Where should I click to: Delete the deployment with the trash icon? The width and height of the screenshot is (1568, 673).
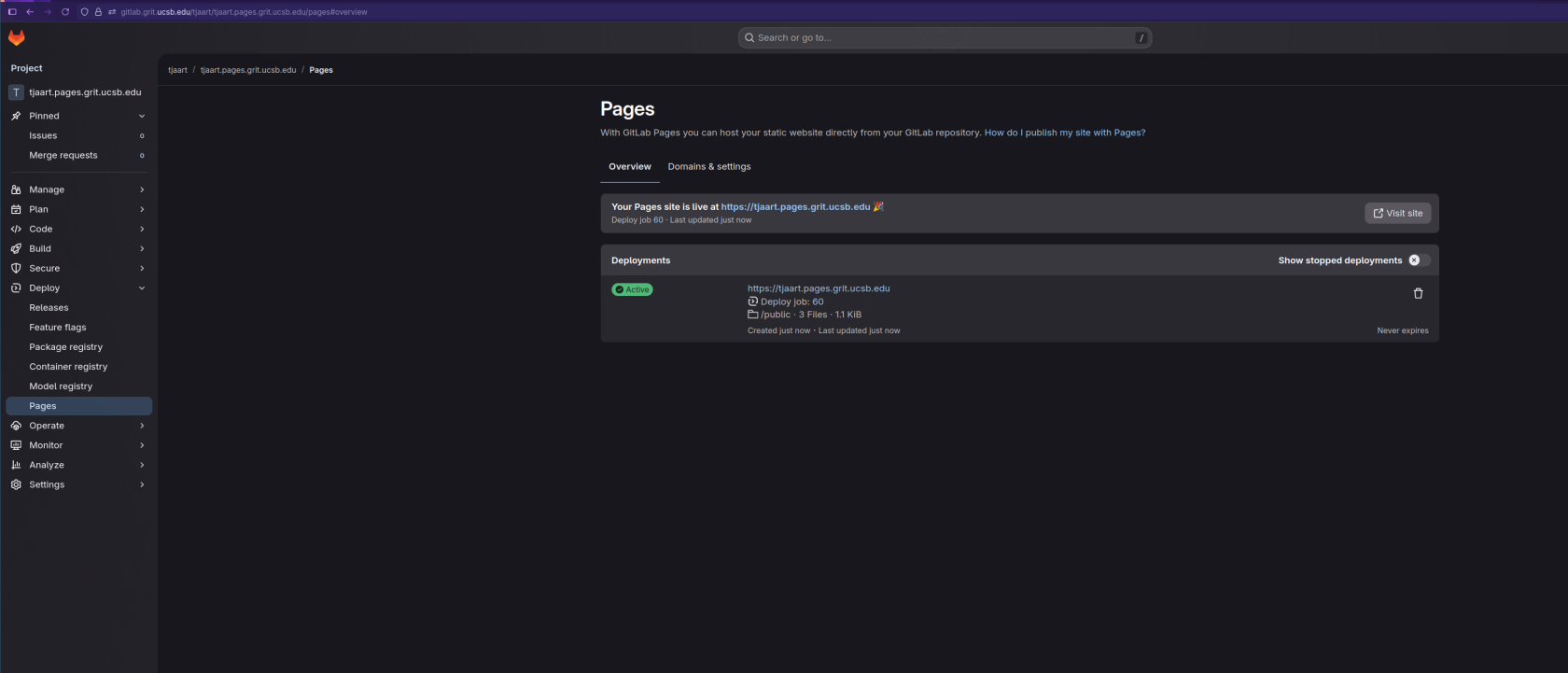point(1418,293)
